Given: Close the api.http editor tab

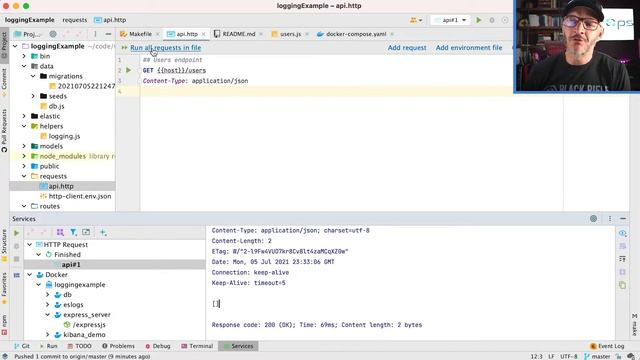Looking at the screenshot, I should 203,34.
